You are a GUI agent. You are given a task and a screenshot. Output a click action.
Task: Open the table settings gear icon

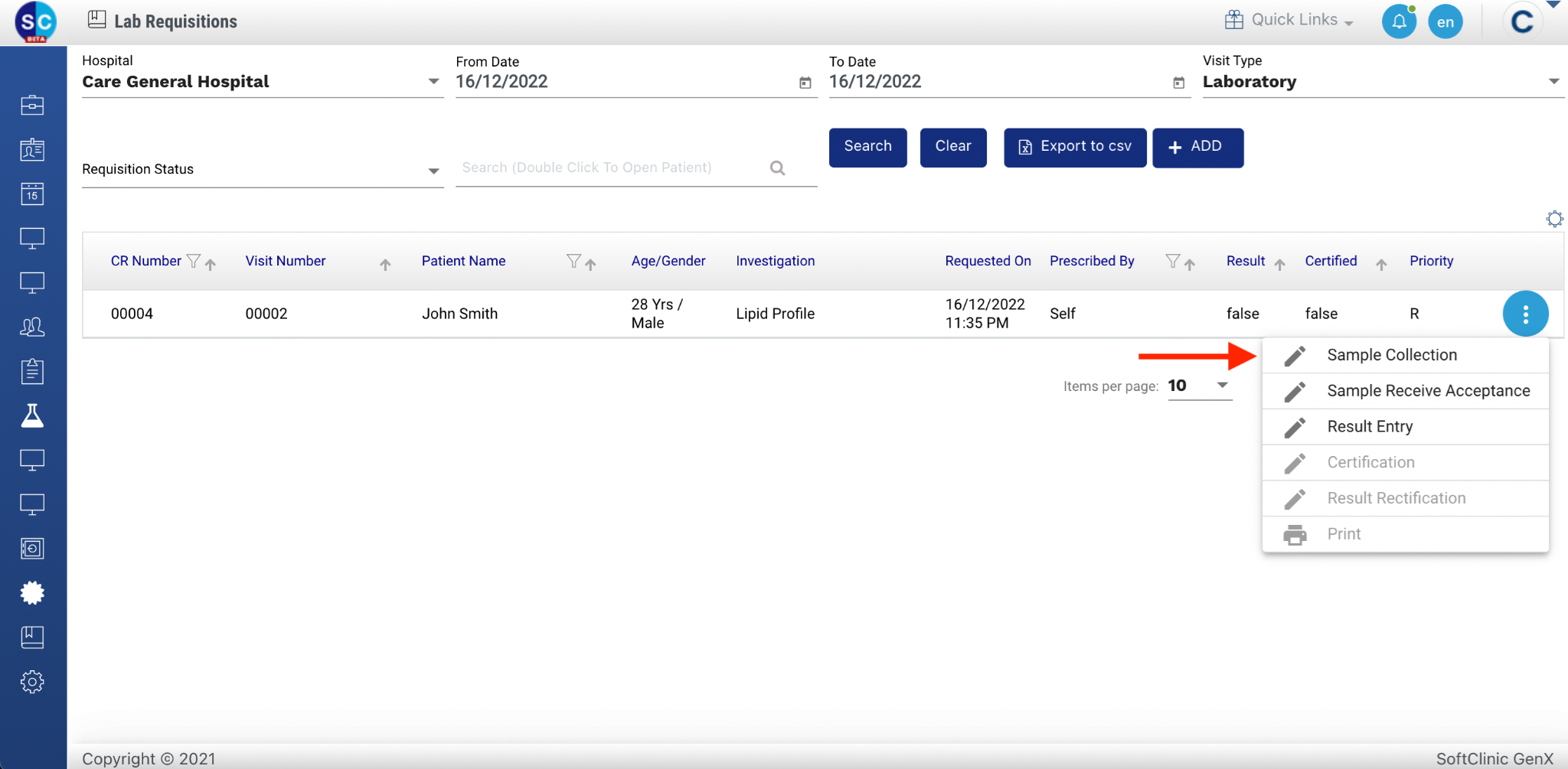[1554, 219]
